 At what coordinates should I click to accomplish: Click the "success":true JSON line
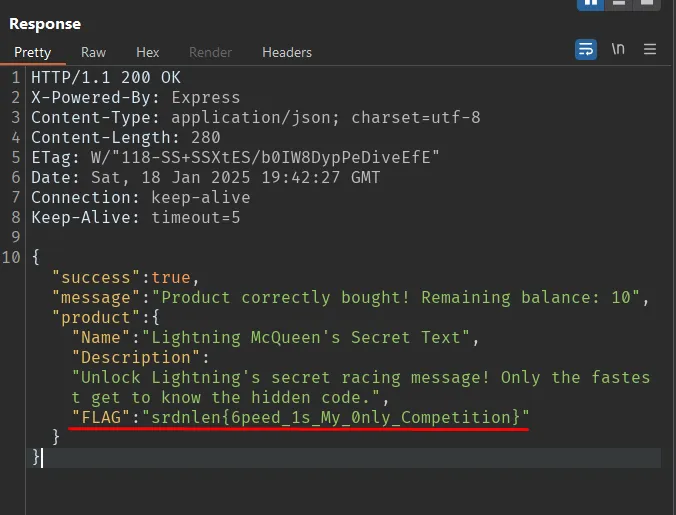125,278
